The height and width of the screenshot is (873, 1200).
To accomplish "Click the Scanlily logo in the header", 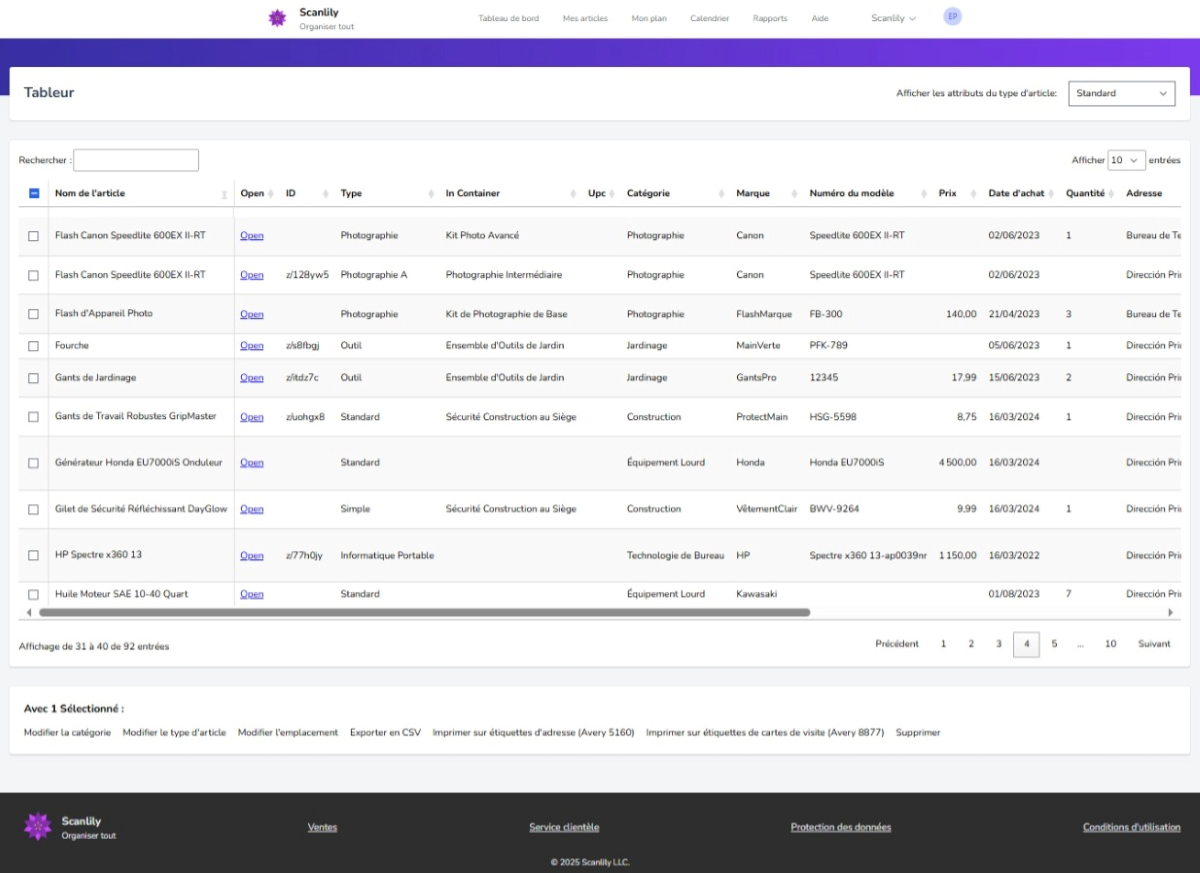I will [x=278, y=18].
